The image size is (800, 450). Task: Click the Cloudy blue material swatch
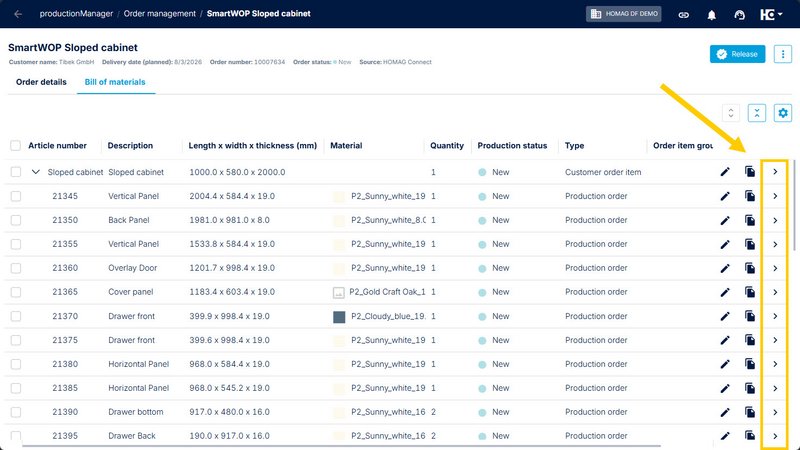339,317
